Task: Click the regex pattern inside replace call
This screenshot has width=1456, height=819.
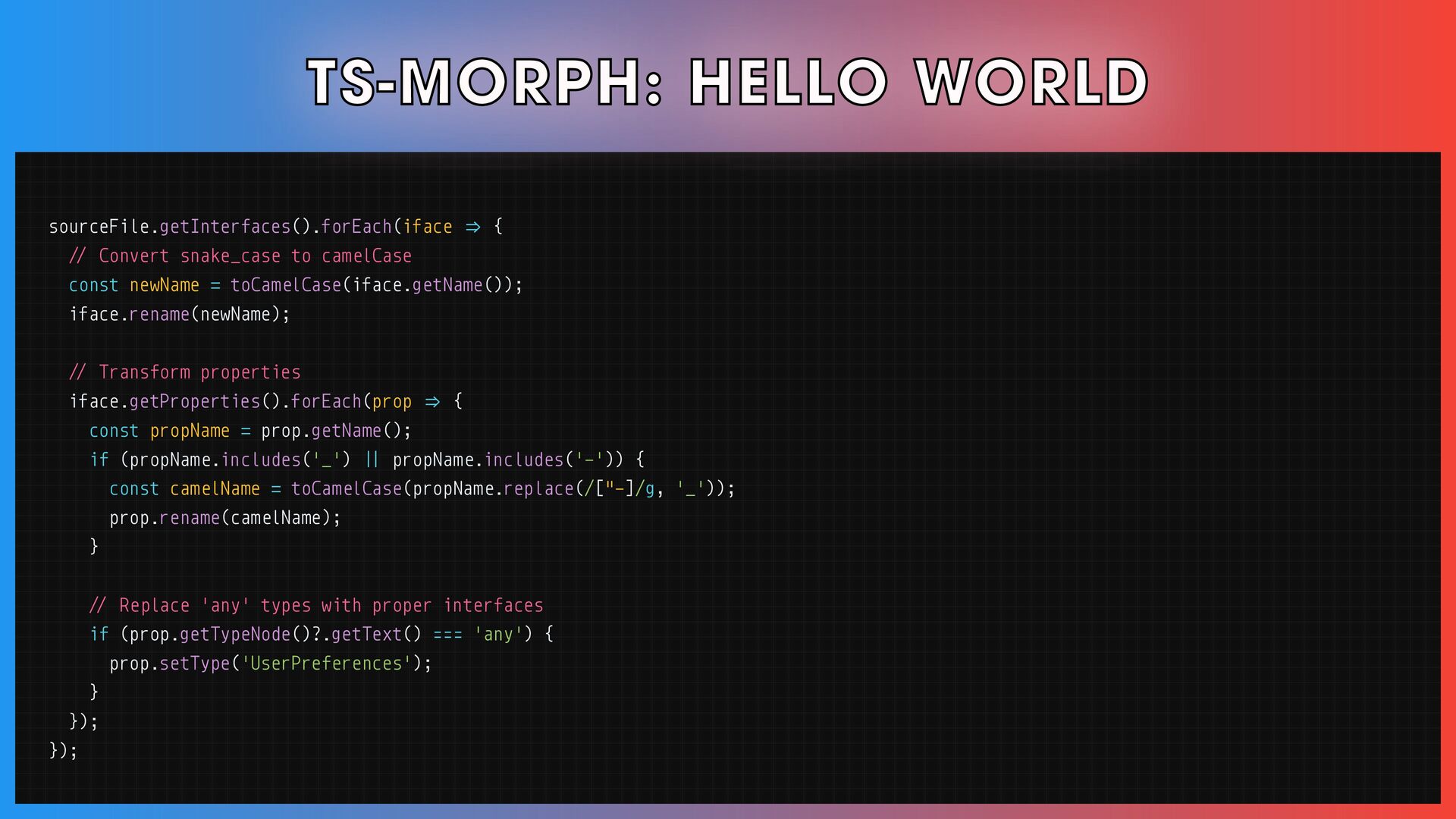Action: click(x=618, y=489)
